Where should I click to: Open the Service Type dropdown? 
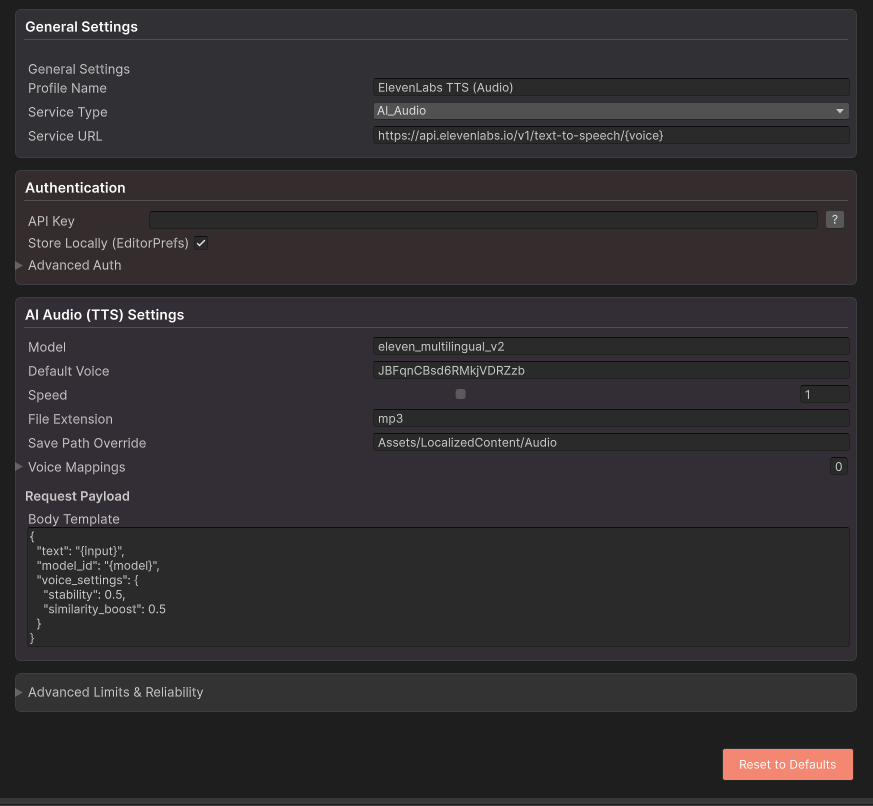[611, 111]
